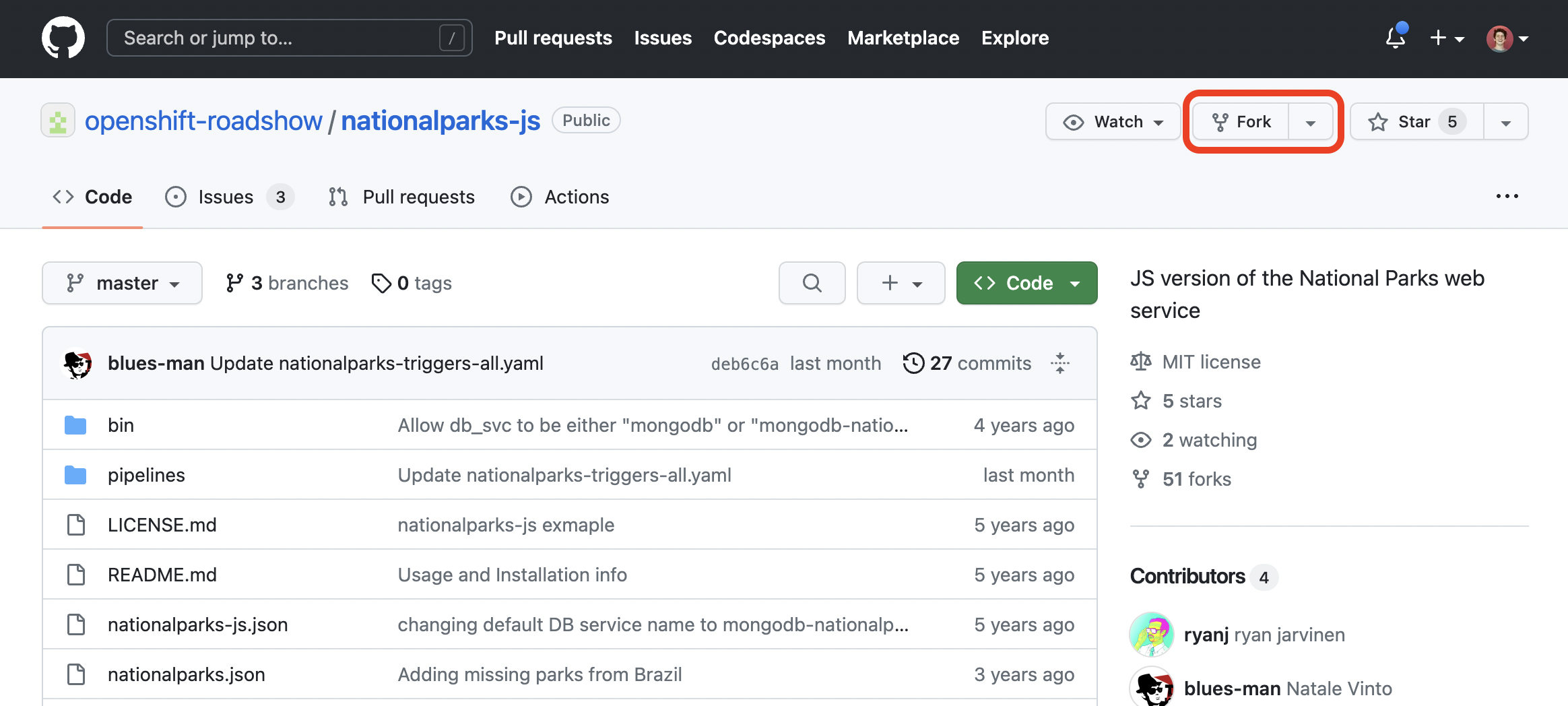Open Marketplace in top navigation
The height and width of the screenshot is (706, 1568).
tap(903, 38)
